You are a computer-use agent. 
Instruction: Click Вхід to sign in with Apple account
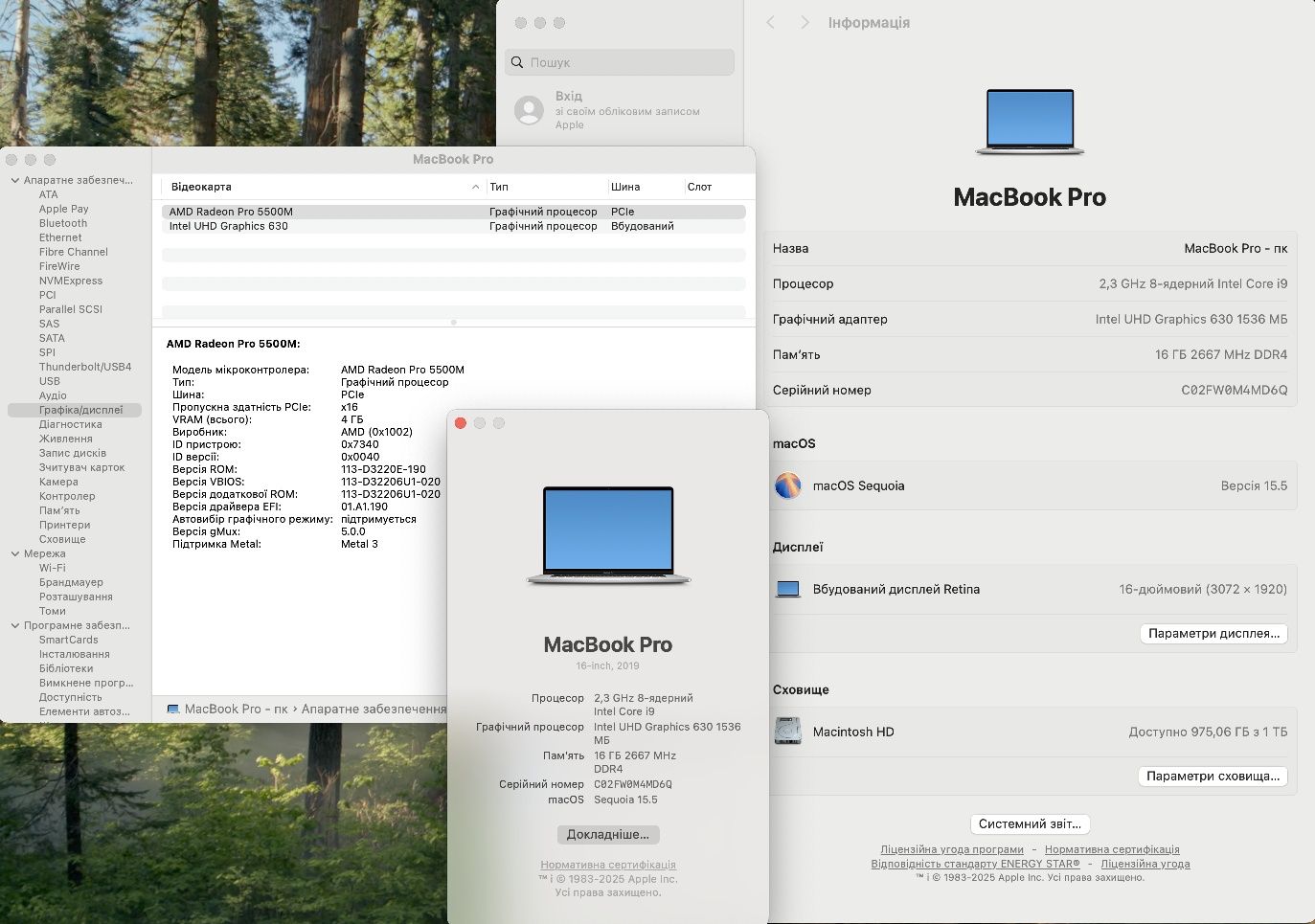point(569,96)
